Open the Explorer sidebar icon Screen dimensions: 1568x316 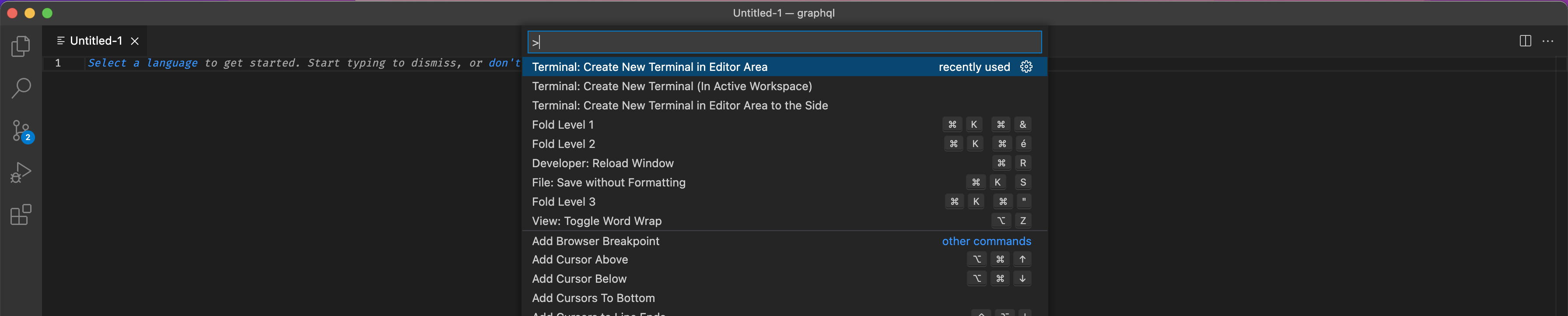coord(20,46)
